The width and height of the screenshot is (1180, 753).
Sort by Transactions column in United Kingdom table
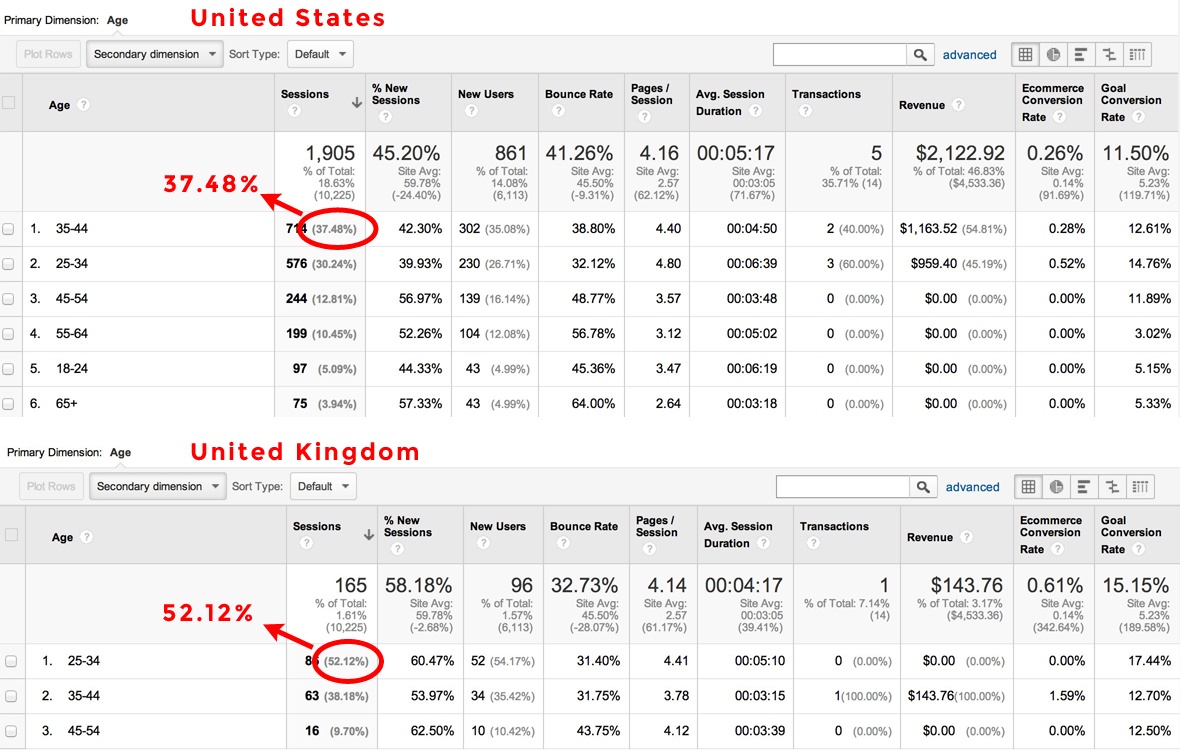(x=834, y=527)
